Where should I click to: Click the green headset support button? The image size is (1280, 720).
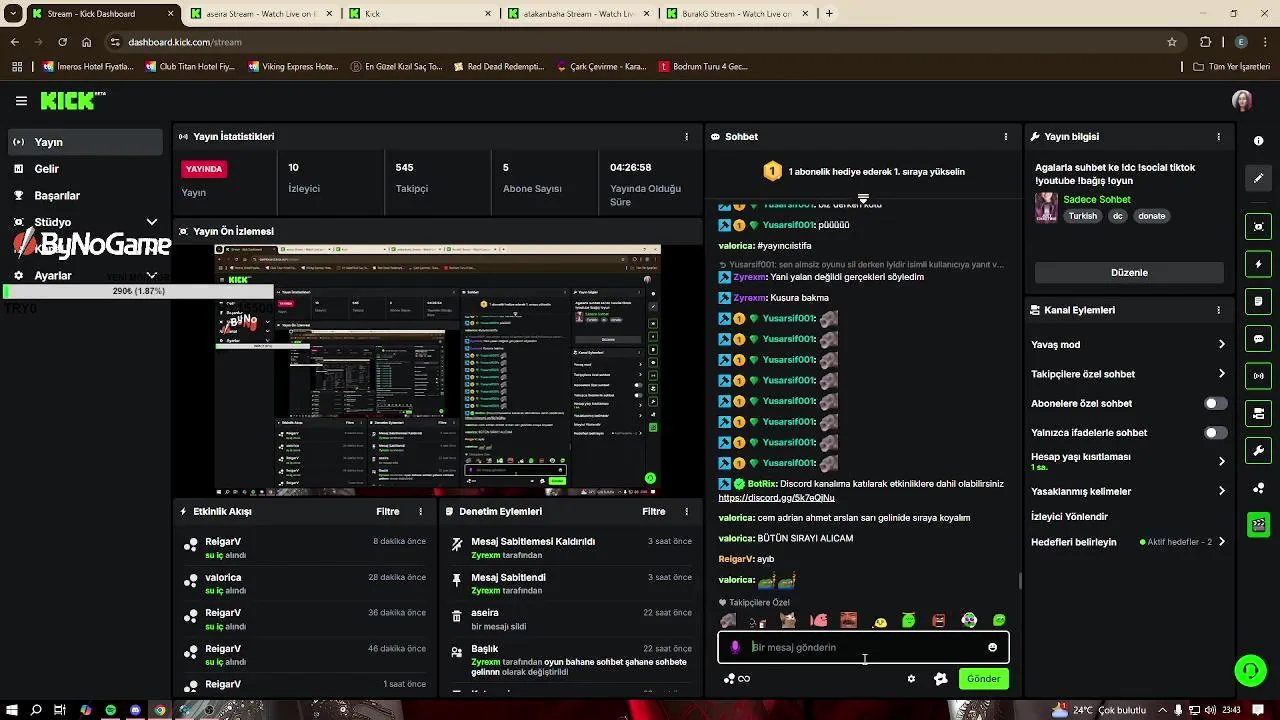(1250, 670)
